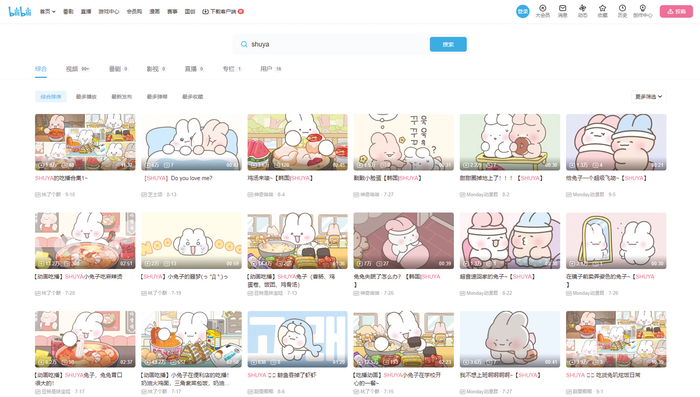700x397 pixels.
Task: Open the pink rabbit with Korean text thumbnail
Action: click(x=404, y=142)
